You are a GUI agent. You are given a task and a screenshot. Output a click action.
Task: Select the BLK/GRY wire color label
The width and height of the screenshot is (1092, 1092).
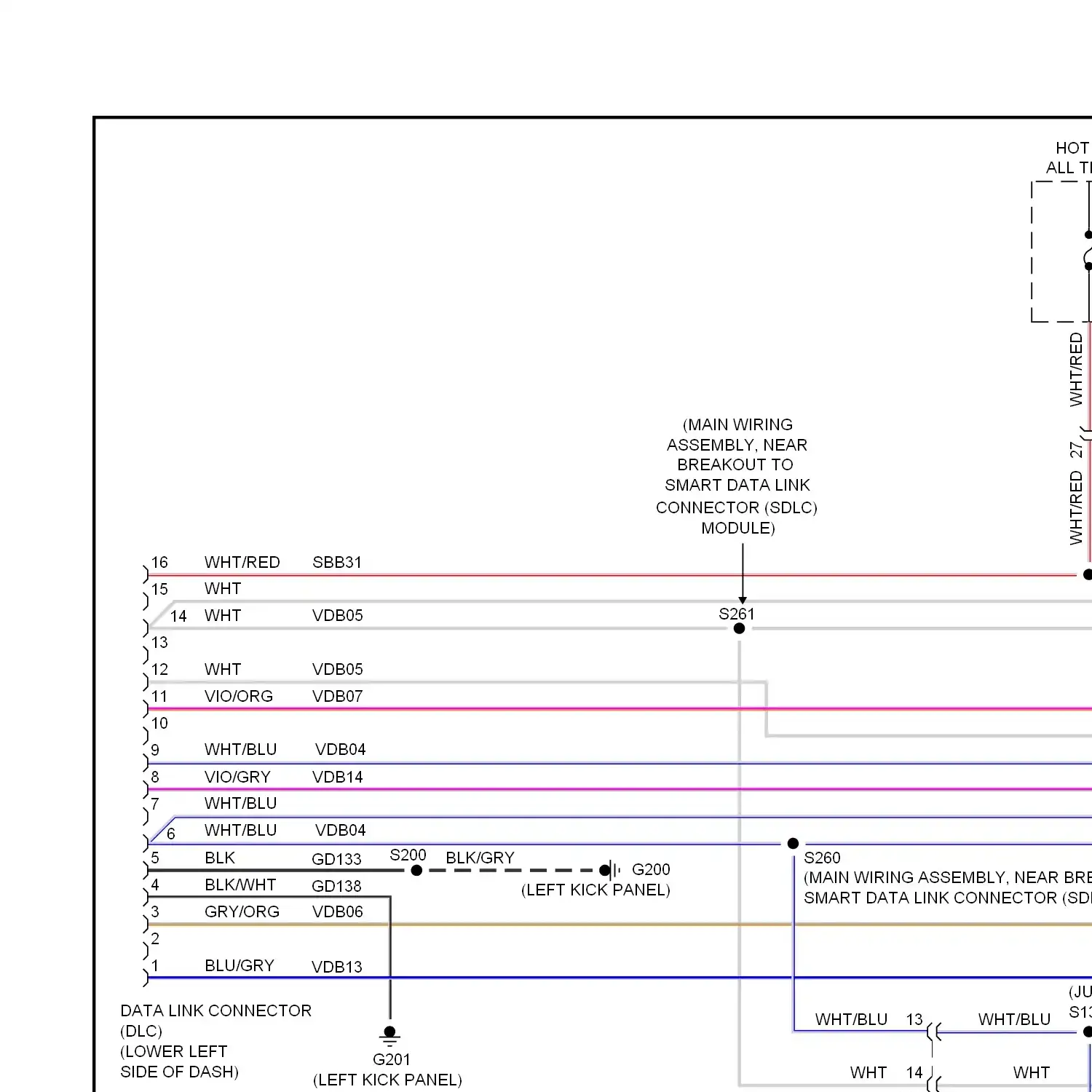[480, 858]
